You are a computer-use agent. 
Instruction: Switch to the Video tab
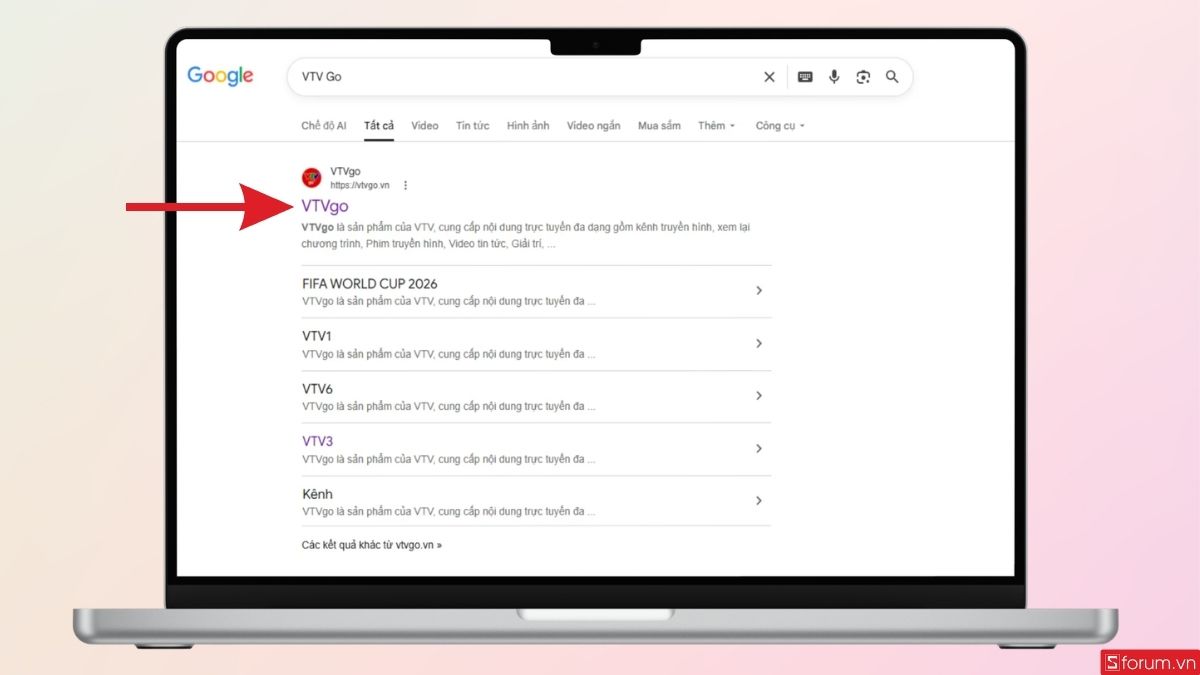click(x=425, y=126)
